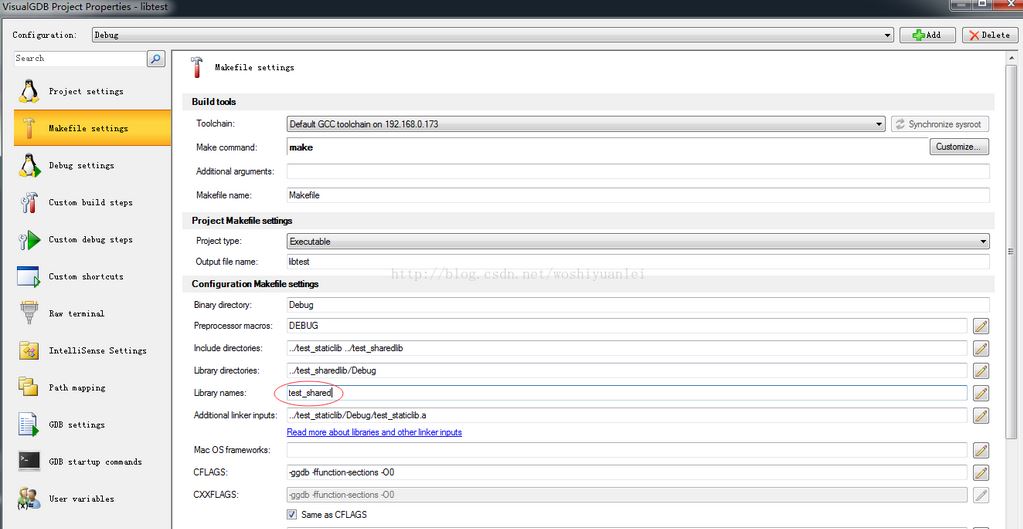Switch to the GDB settings page
Image resolution: width=1023 pixels, height=529 pixels.
click(77, 425)
